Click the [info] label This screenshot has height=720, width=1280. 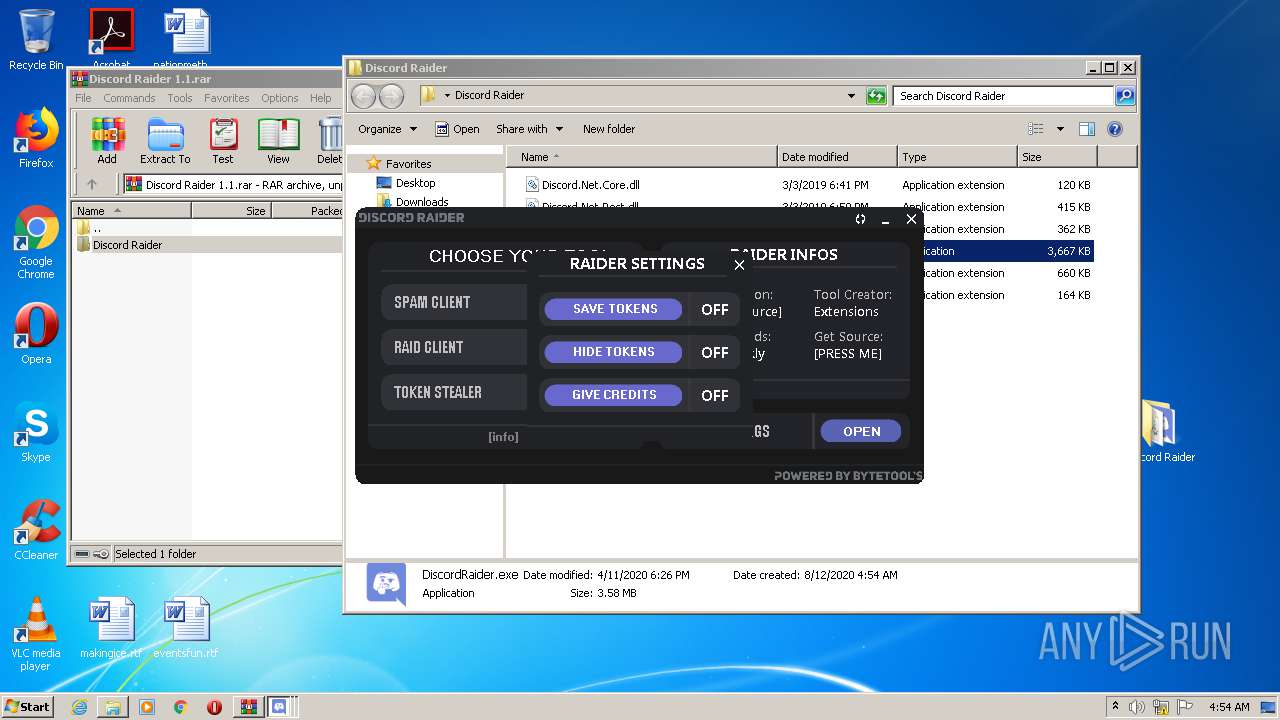[x=503, y=437]
